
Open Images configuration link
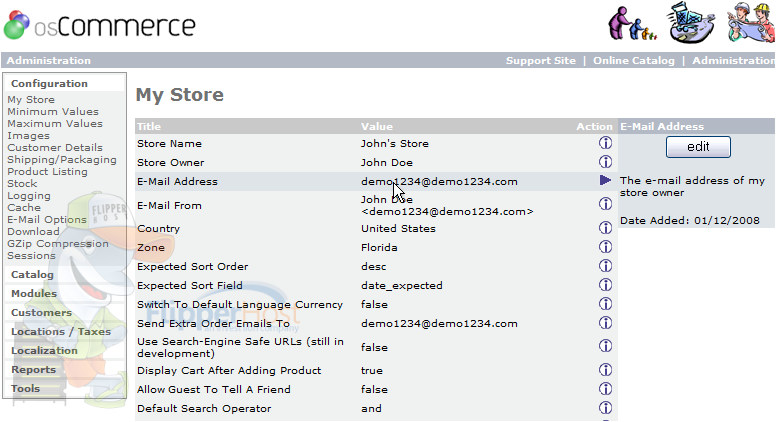point(28,136)
